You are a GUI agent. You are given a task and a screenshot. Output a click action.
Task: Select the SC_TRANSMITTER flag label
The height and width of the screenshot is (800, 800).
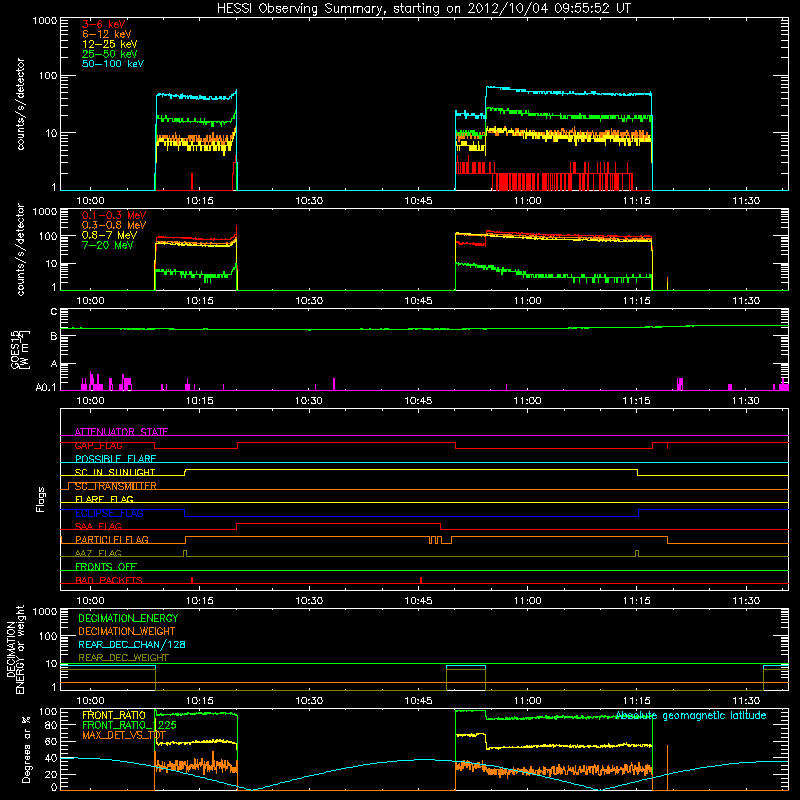pos(116,486)
